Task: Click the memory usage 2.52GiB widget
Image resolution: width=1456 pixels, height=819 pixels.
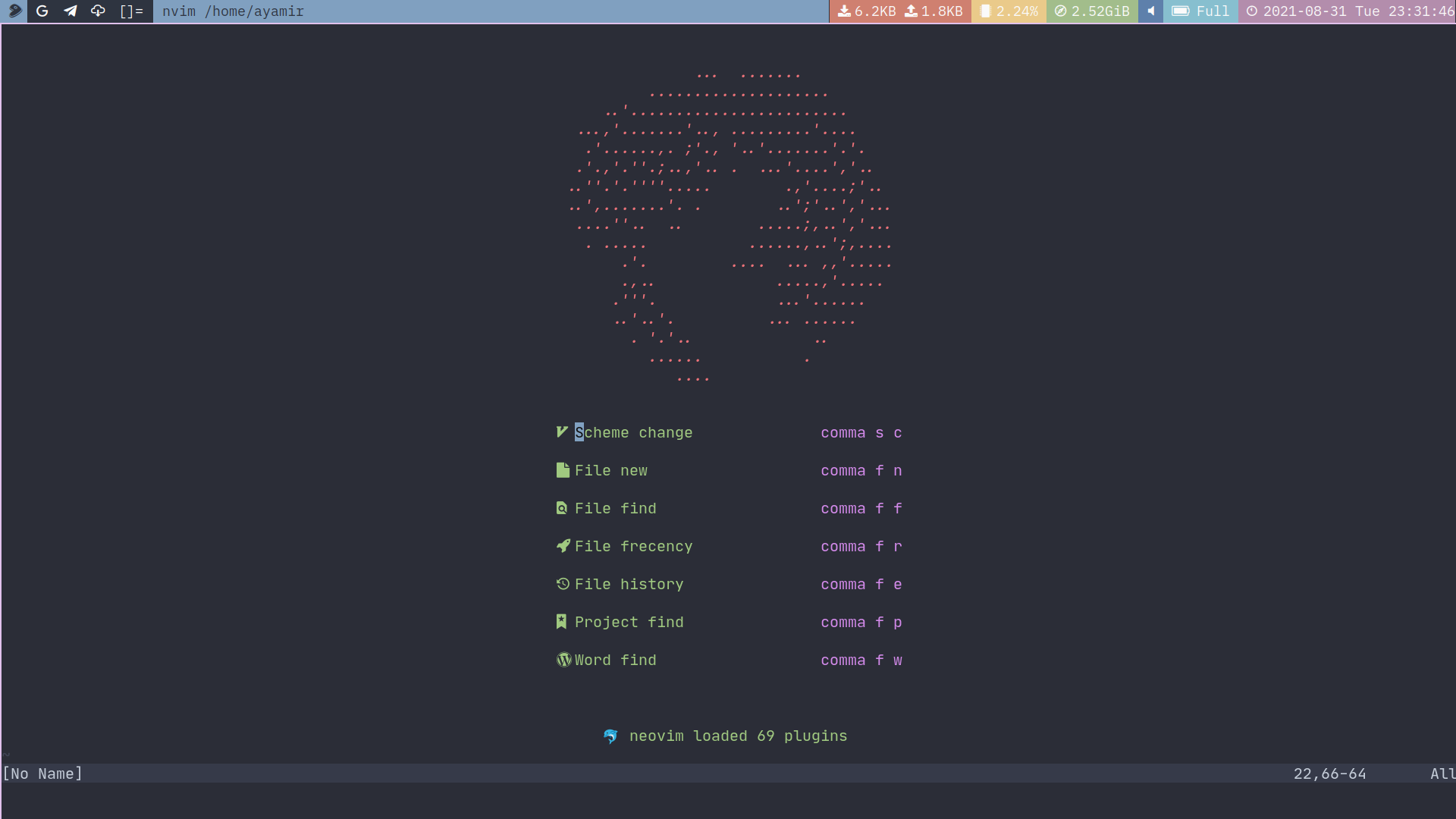Action: click(1092, 11)
